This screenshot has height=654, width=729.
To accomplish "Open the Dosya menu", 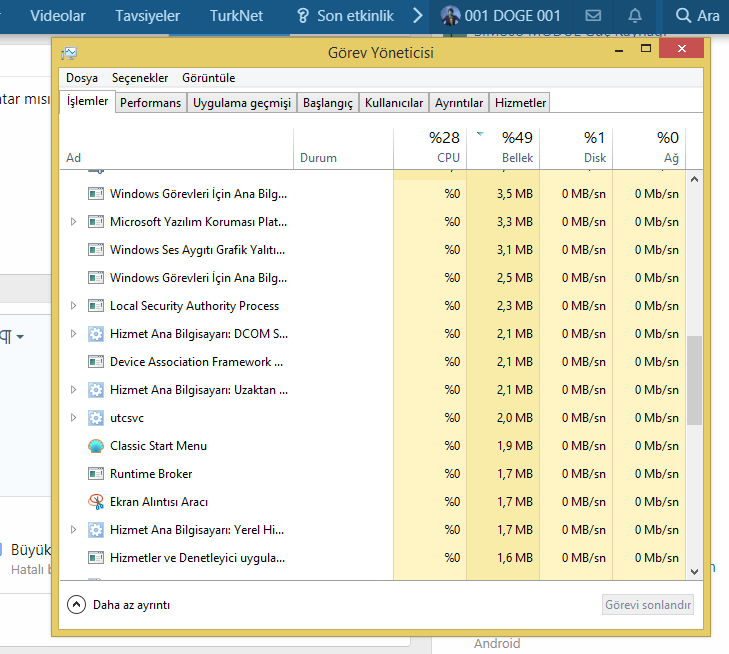I will (82, 78).
